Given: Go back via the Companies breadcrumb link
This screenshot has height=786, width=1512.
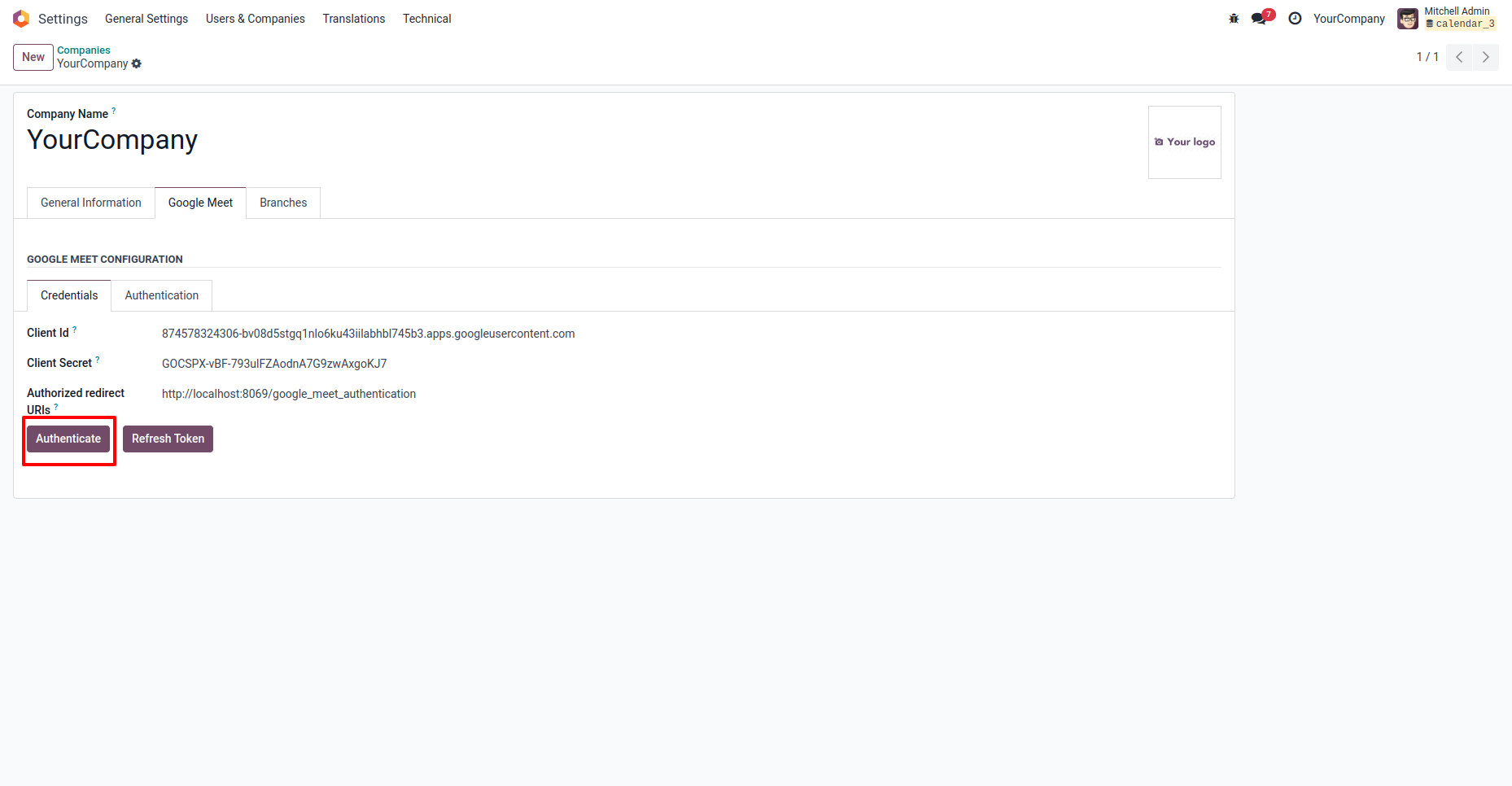Looking at the screenshot, I should tap(84, 50).
